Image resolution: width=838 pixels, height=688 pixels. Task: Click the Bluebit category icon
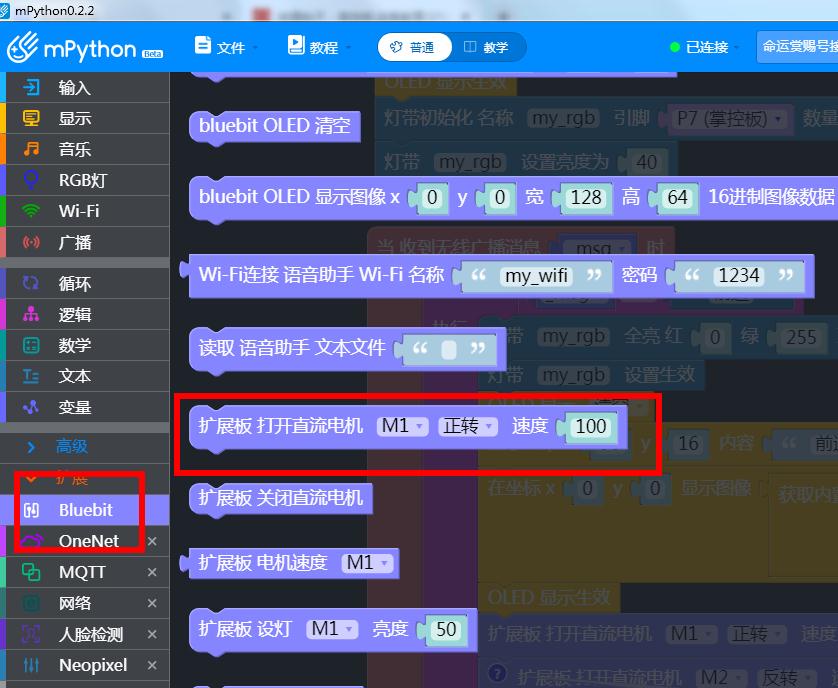(31, 510)
